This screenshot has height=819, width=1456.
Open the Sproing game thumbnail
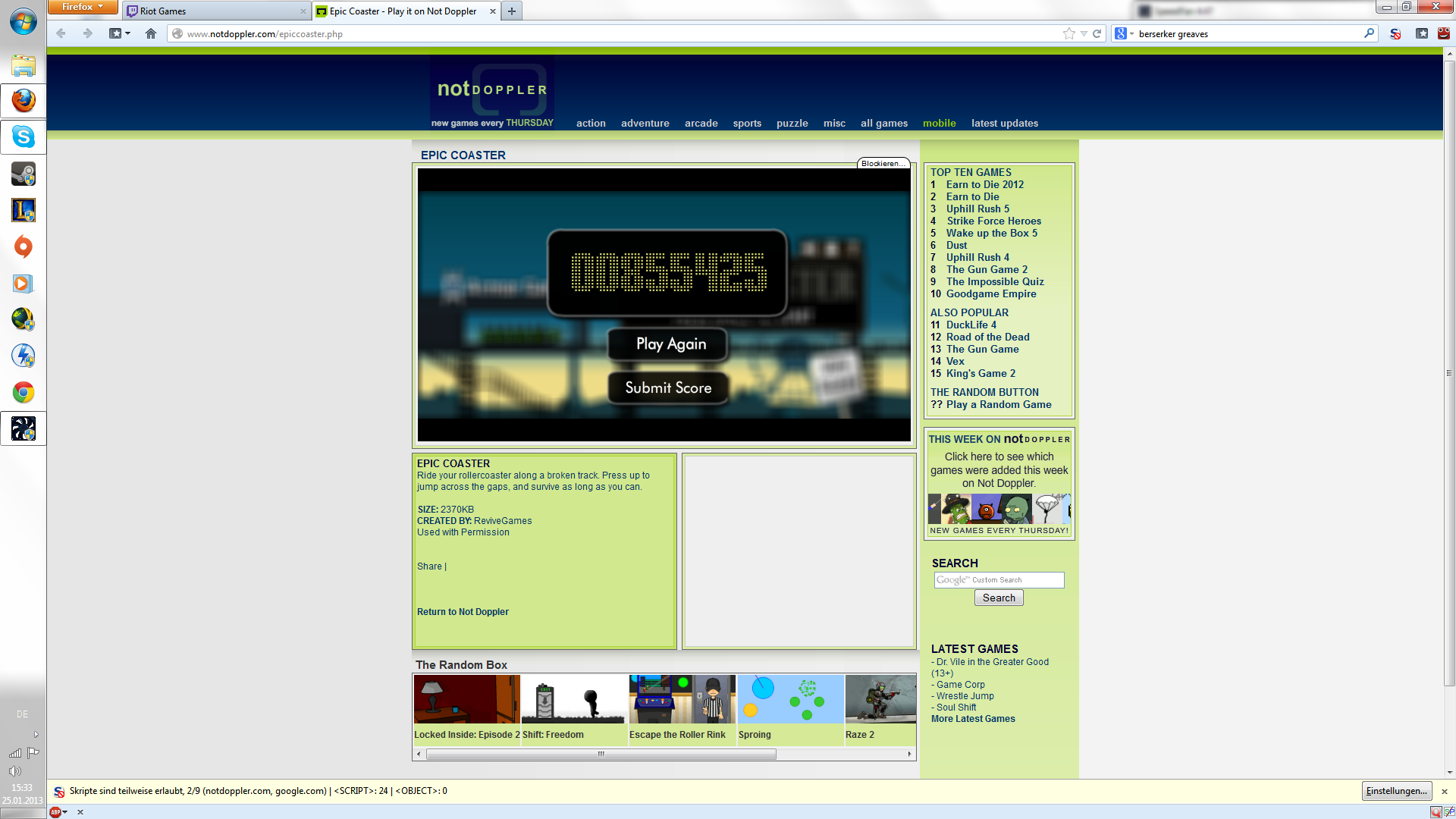(790, 699)
